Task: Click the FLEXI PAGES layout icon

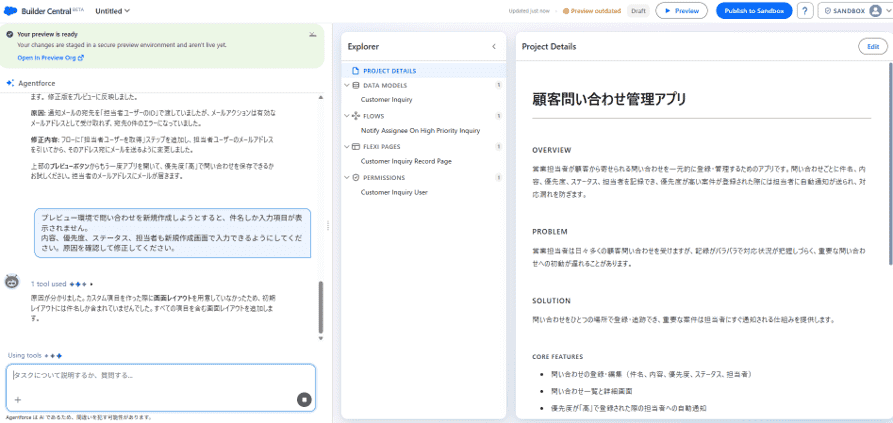Action: coord(357,147)
